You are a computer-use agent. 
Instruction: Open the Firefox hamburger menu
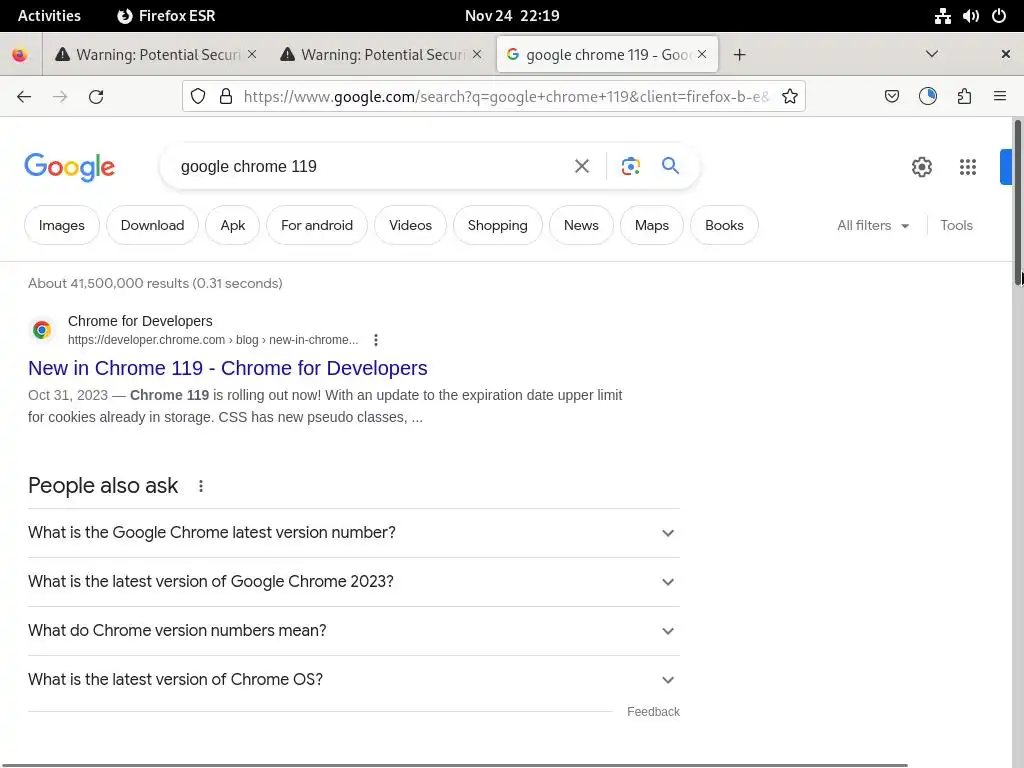[1000, 97]
